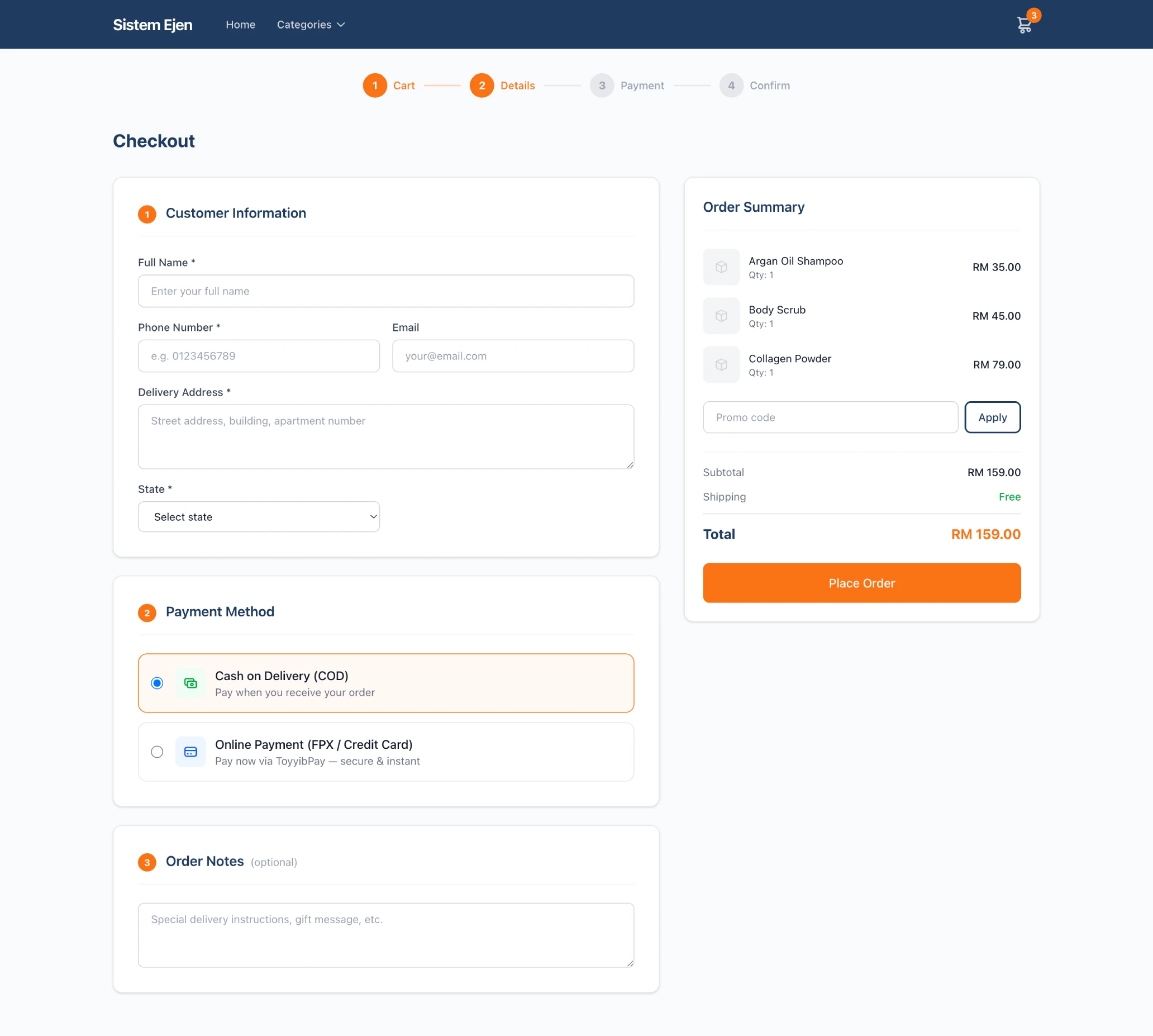Click the Confirm step label
Viewport: 1153px width, 1036px height.
[769, 85]
